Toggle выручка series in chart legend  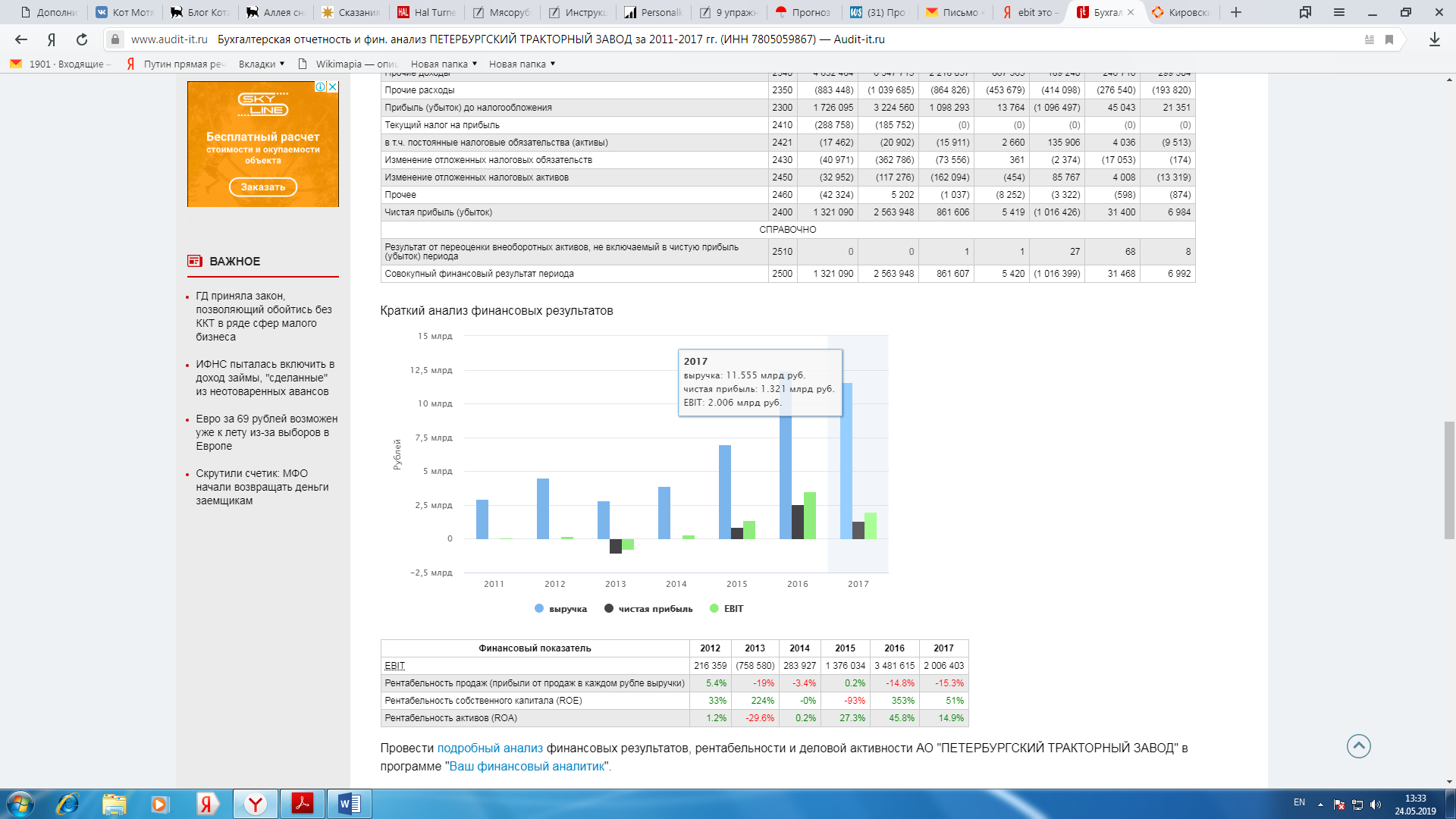560,609
